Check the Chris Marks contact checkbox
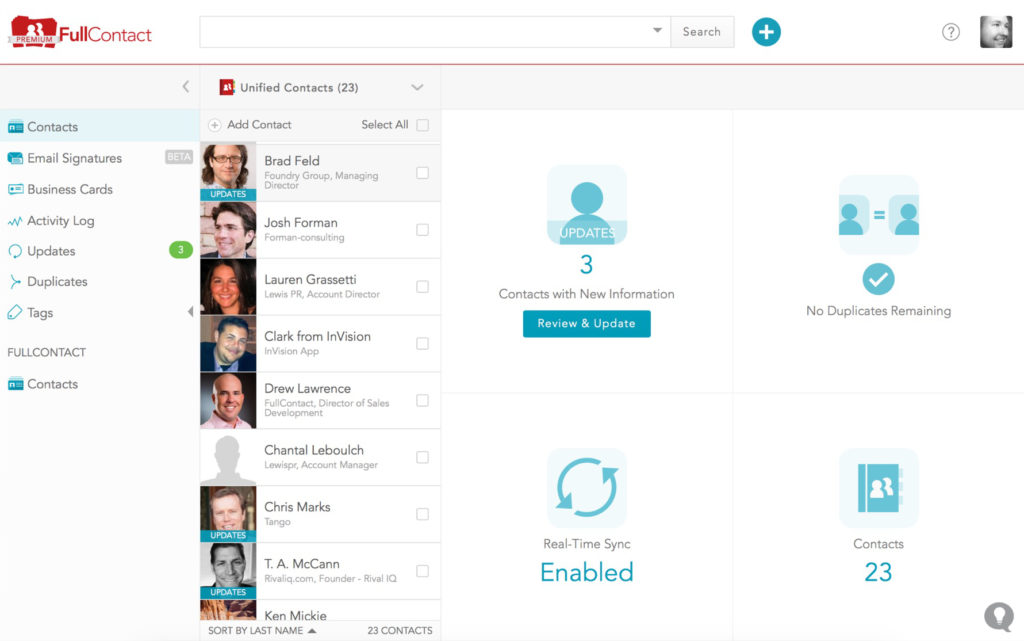 click(423, 514)
